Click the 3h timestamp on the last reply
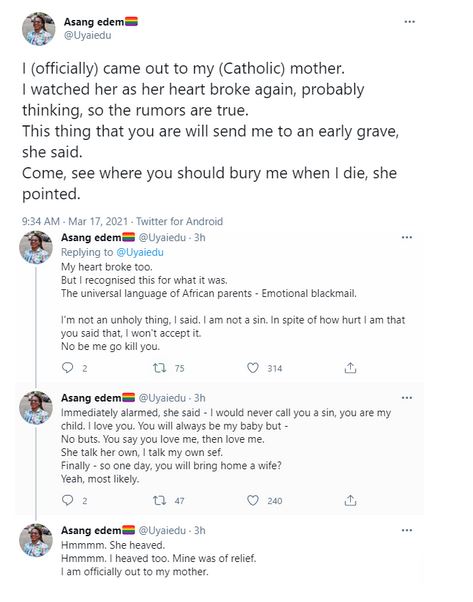Viewport: 473px width, 602px height. coord(200,530)
